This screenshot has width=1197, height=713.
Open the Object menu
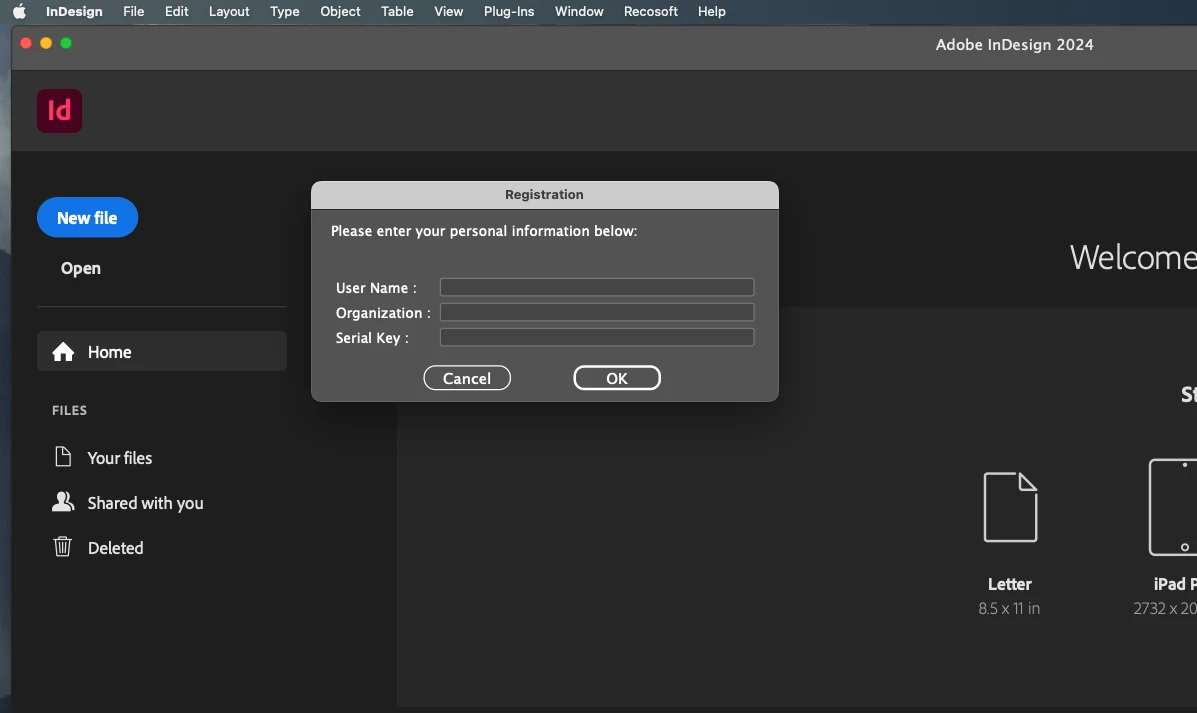click(340, 11)
